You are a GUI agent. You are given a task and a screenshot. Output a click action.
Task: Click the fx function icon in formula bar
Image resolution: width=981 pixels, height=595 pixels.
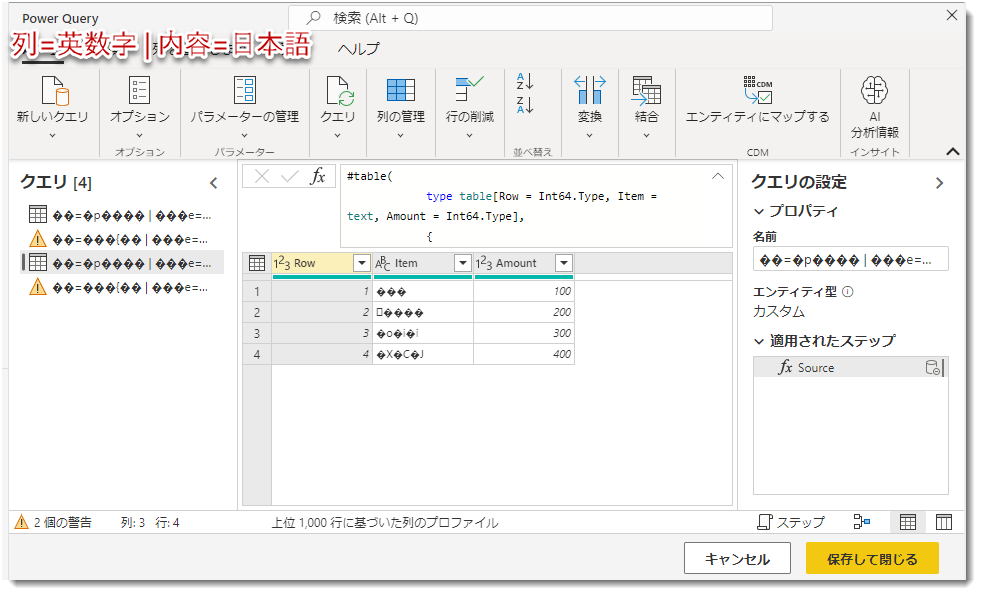coord(318,177)
